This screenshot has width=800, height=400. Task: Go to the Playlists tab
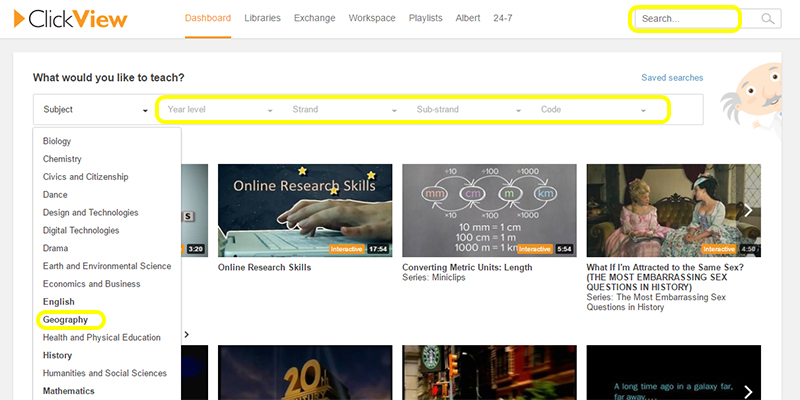pyautogui.click(x=425, y=18)
